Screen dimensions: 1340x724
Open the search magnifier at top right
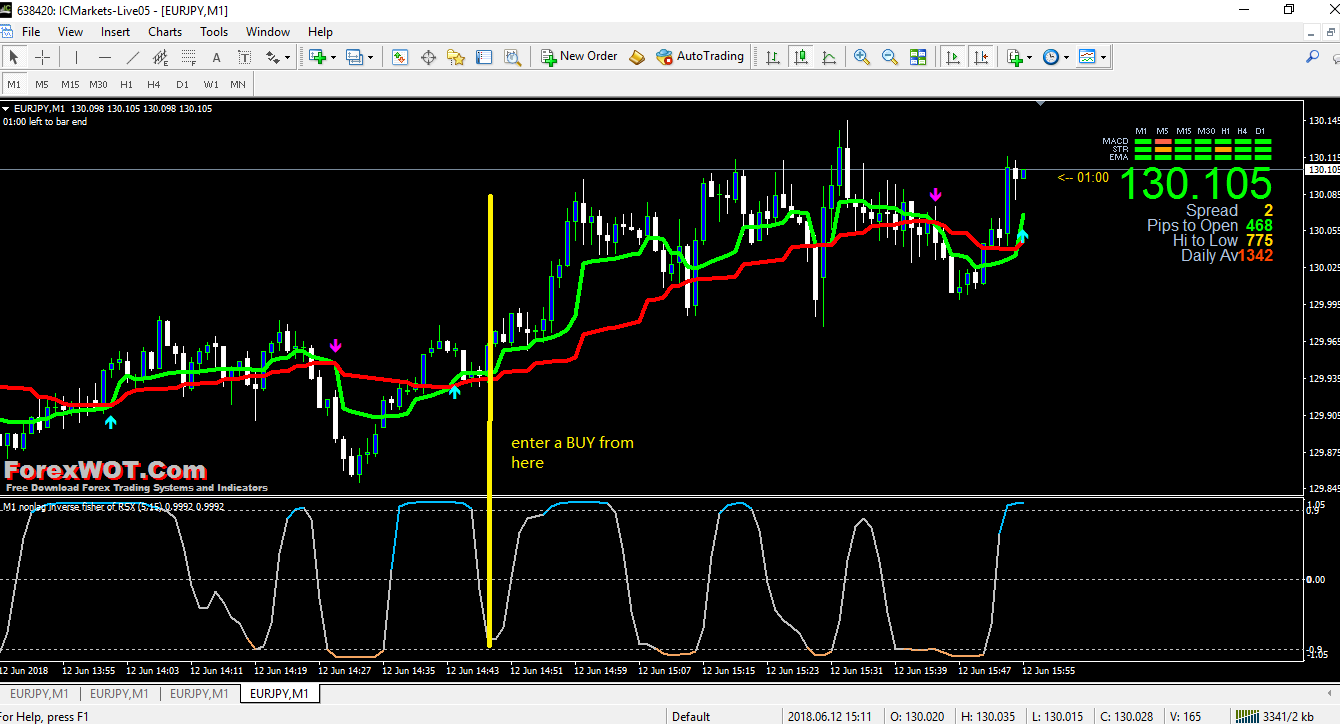[1312, 57]
